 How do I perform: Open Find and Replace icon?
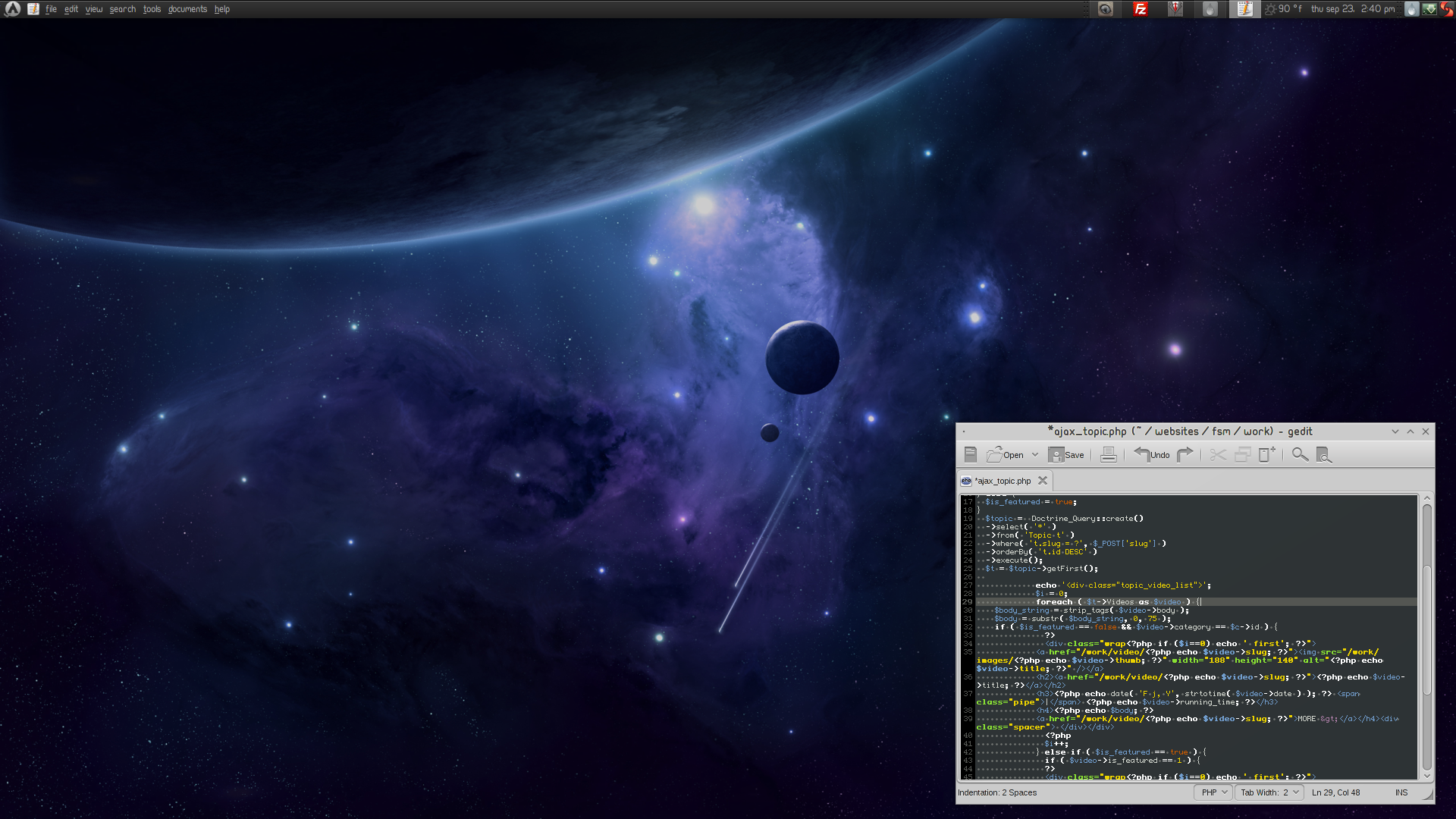(x=1324, y=454)
